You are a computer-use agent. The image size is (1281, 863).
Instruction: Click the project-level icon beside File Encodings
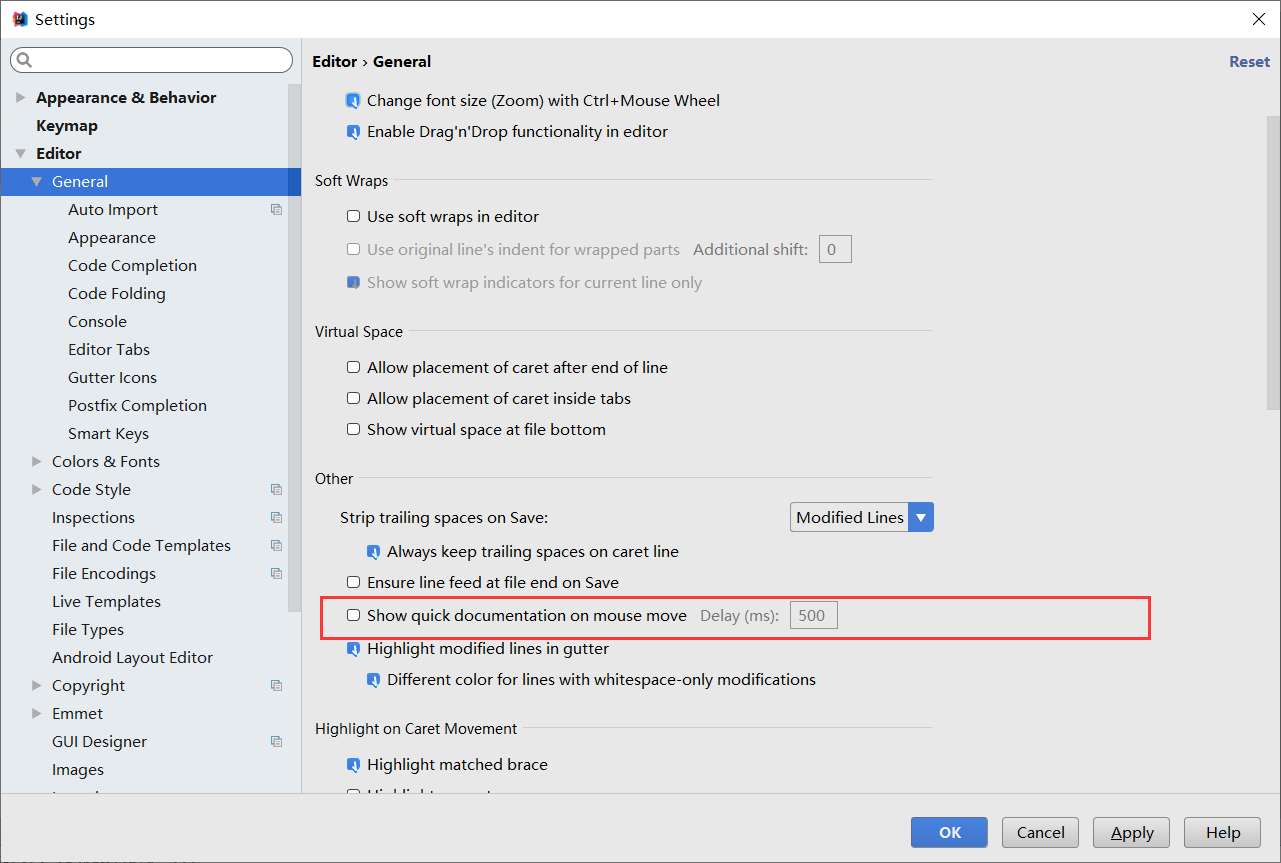276,574
